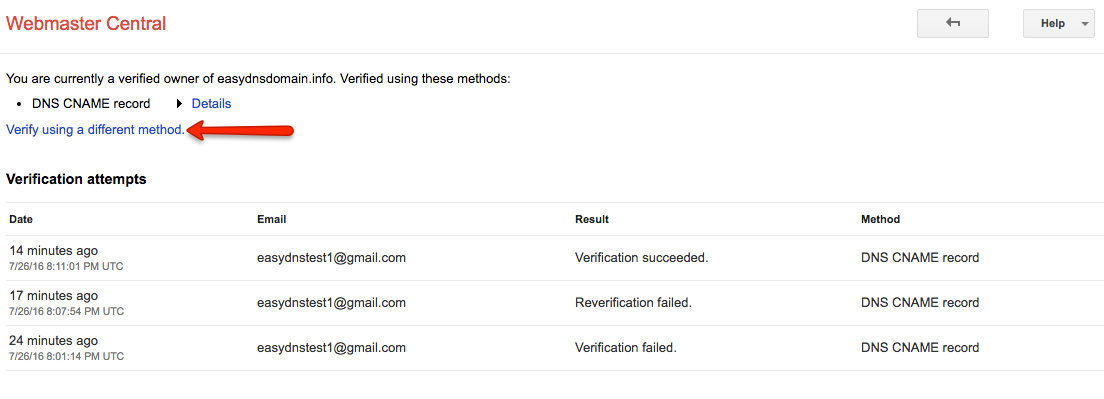Click the Help dropdown arrow
Image resolution: width=1104 pixels, height=399 pixels.
point(1083,24)
